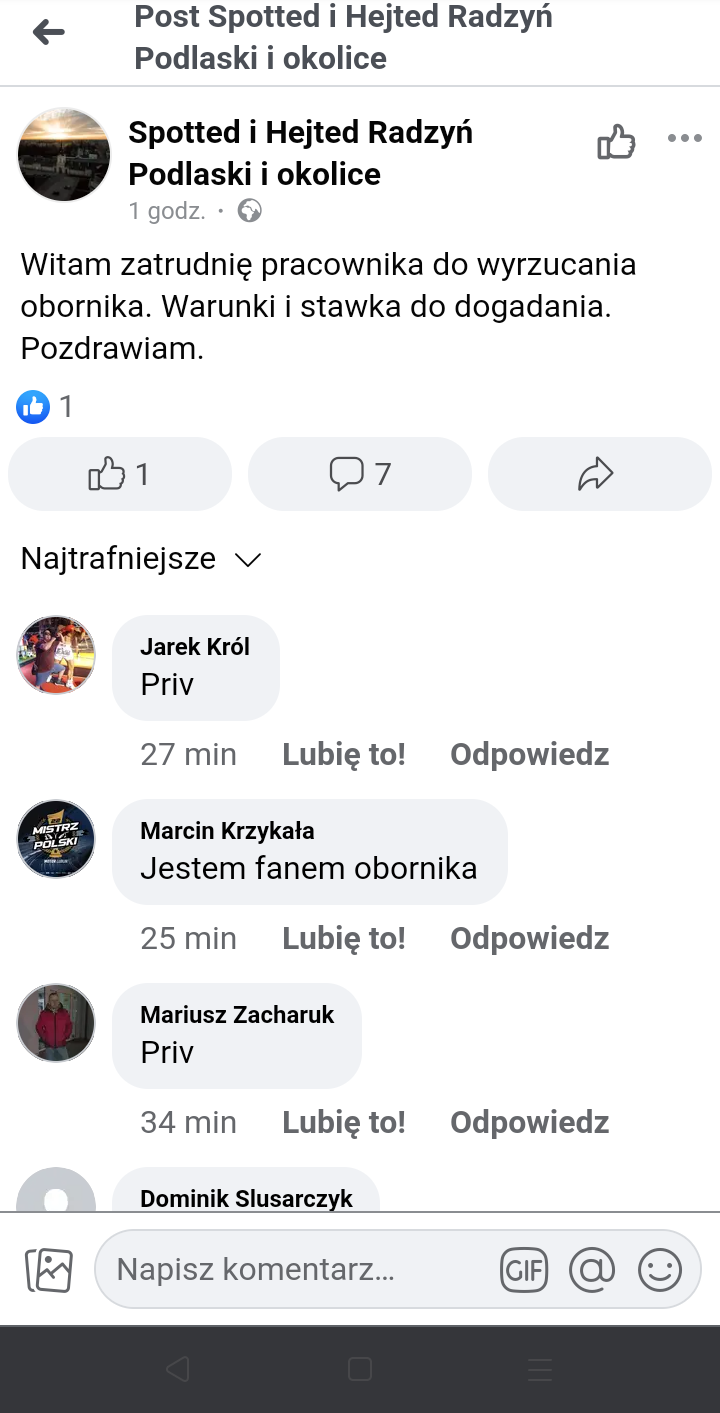Share the post with the arrow button
This screenshot has width=720, height=1413.
(x=598, y=474)
